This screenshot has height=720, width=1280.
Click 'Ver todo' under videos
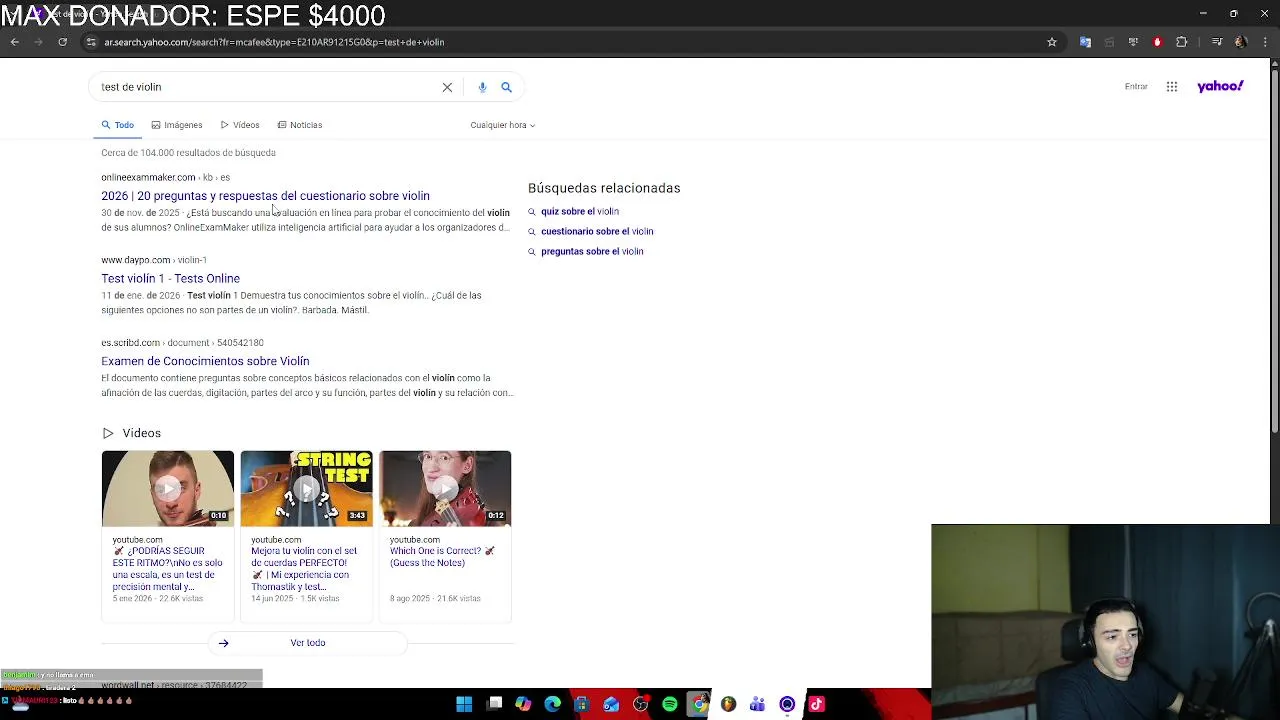pyautogui.click(x=308, y=643)
